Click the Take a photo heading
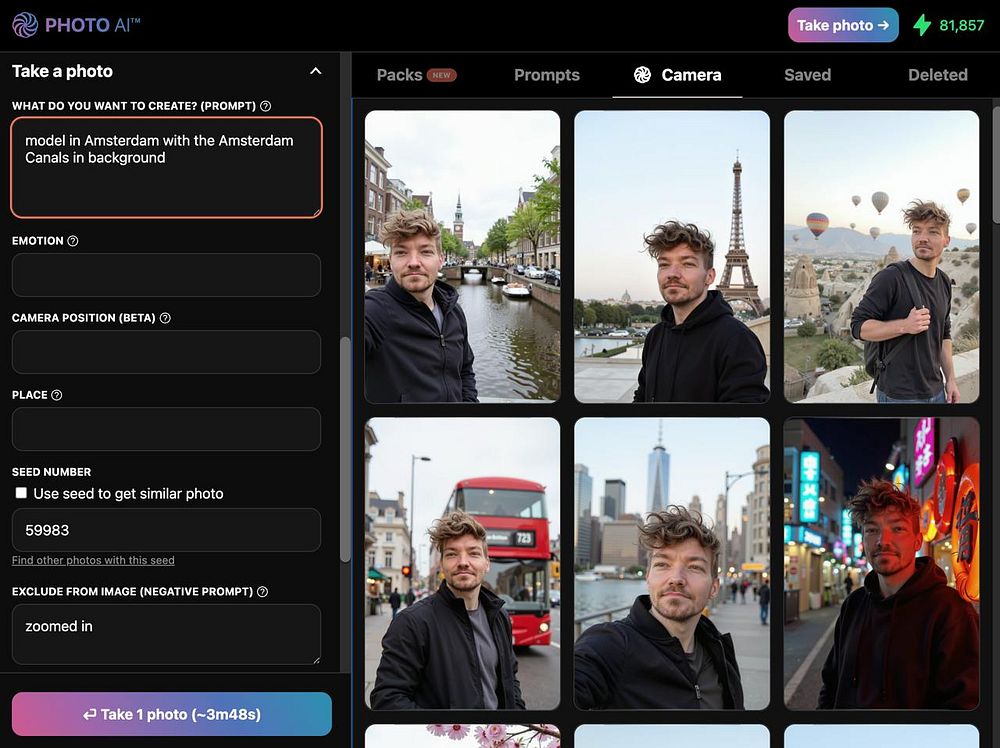Viewport: 1000px width, 748px height. 62,71
